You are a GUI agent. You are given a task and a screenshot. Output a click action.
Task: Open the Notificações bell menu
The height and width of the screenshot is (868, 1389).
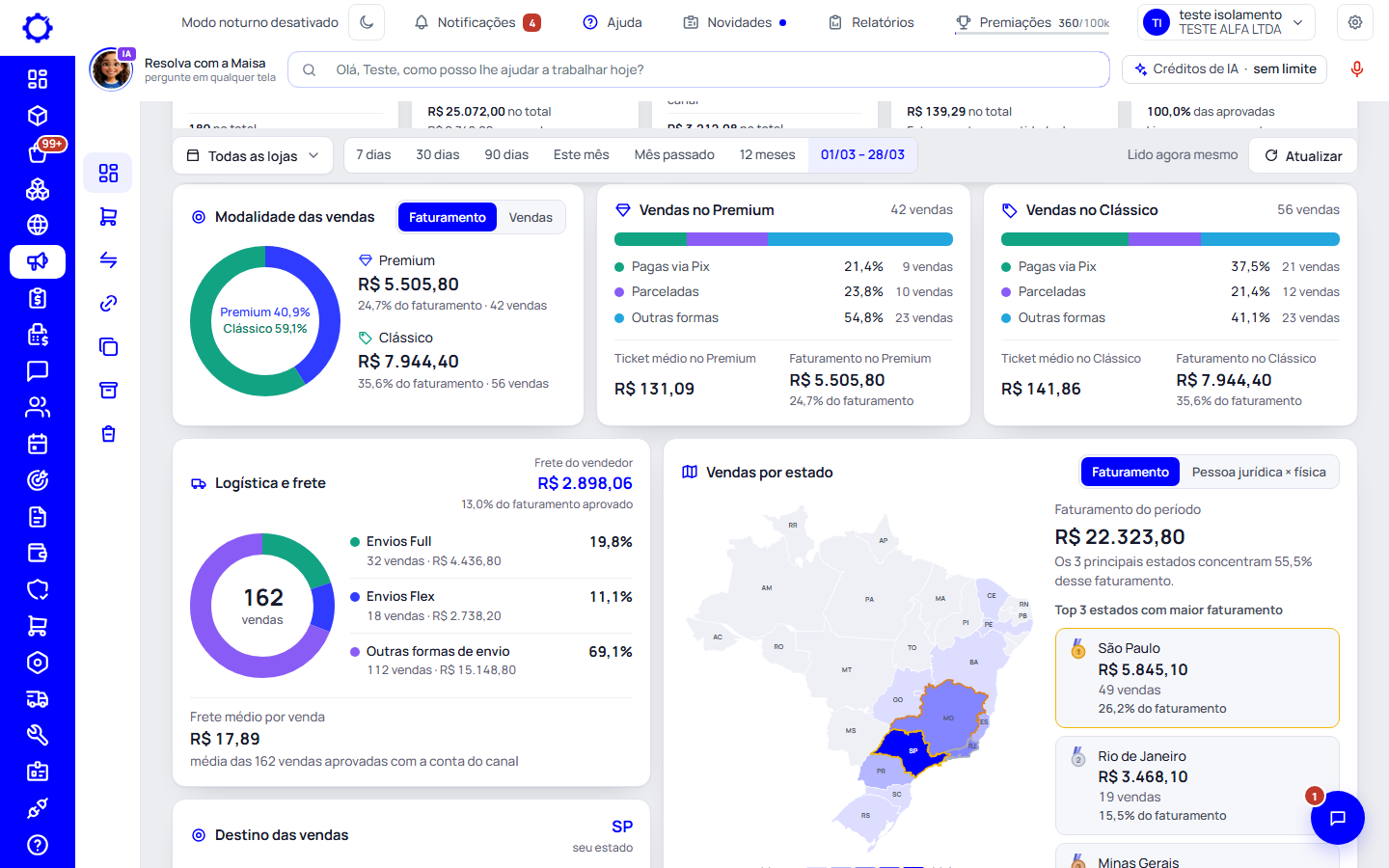pos(477,22)
